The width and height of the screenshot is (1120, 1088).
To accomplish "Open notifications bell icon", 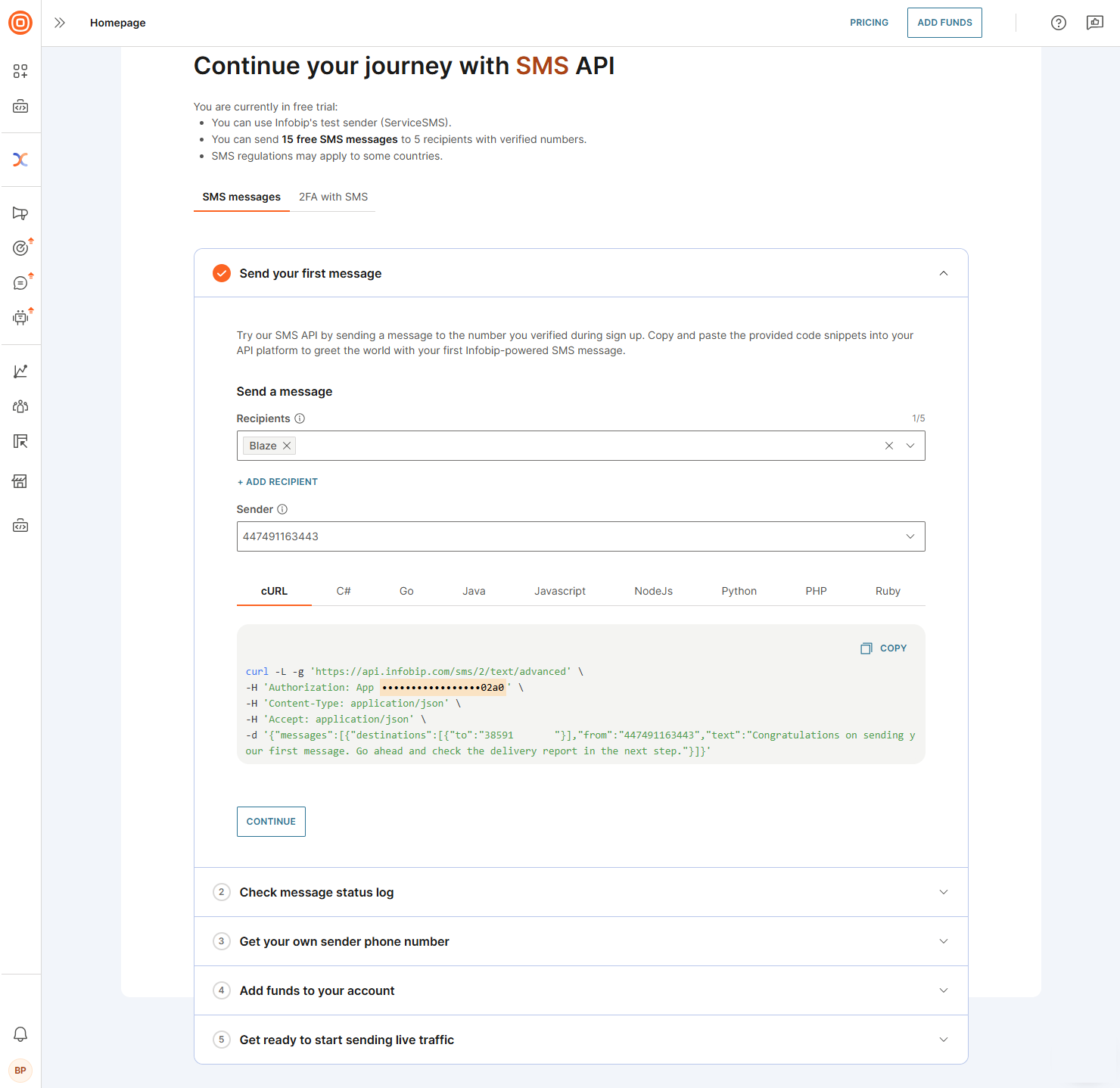I will (x=20, y=1034).
